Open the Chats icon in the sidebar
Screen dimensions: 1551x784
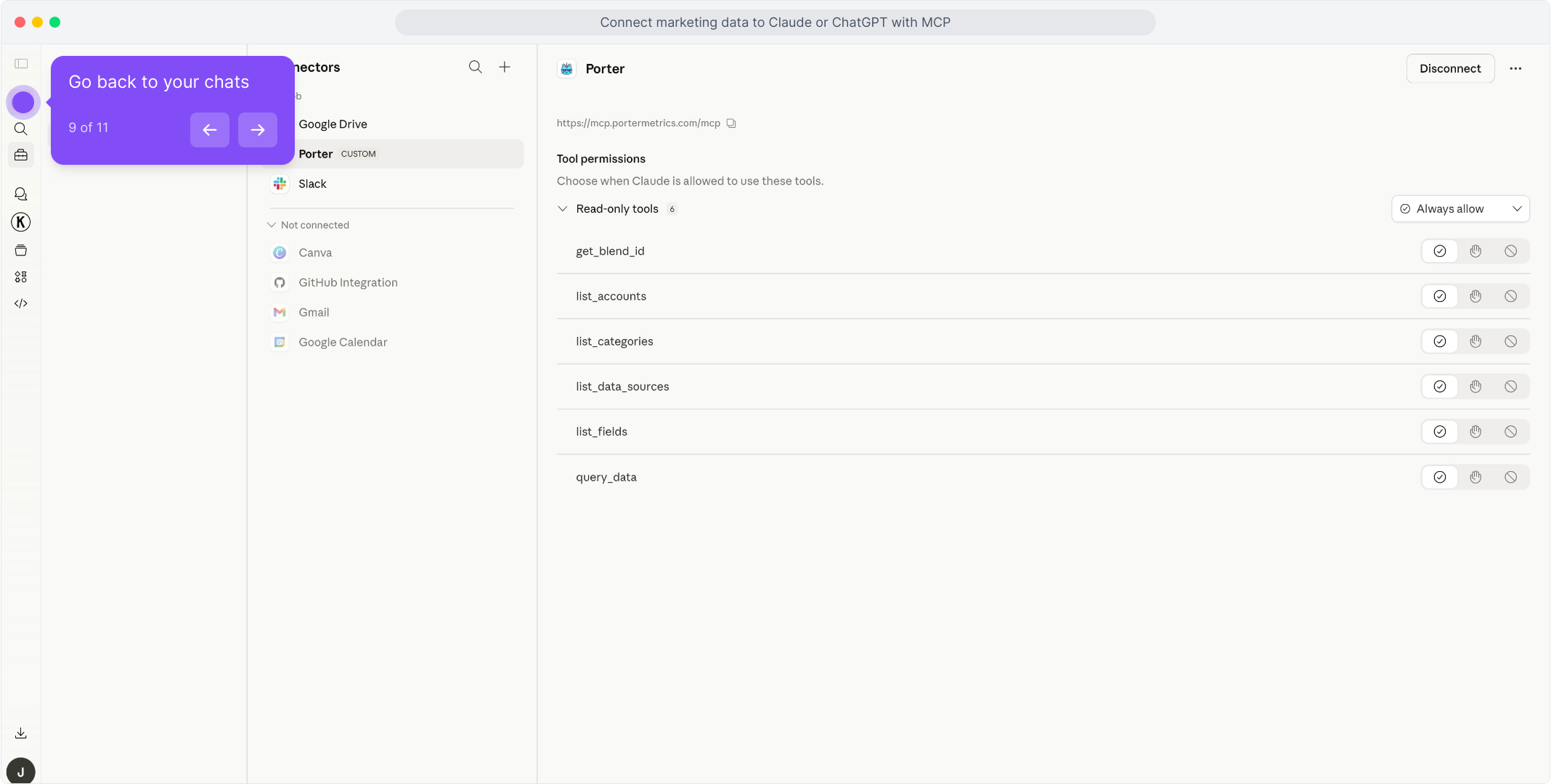(x=20, y=193)
